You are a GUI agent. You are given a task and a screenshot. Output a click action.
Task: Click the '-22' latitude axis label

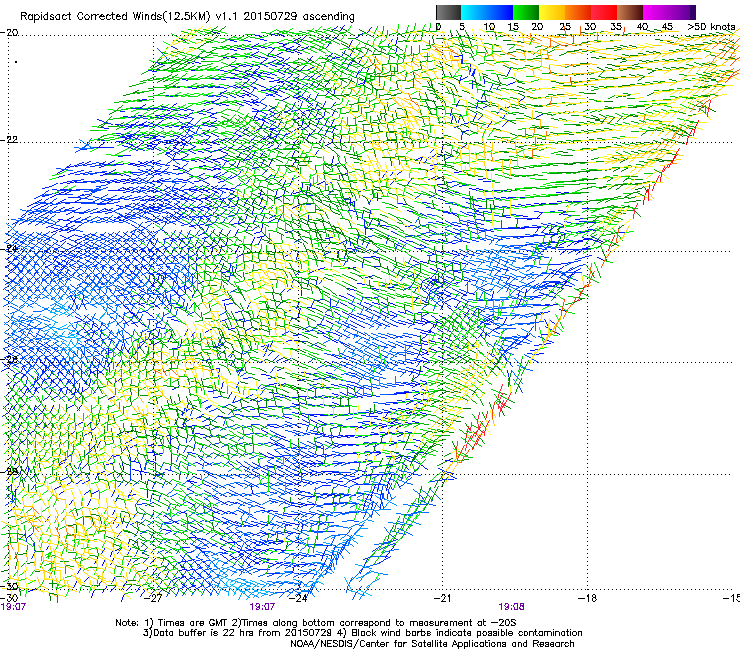click(x=10, y=140)
